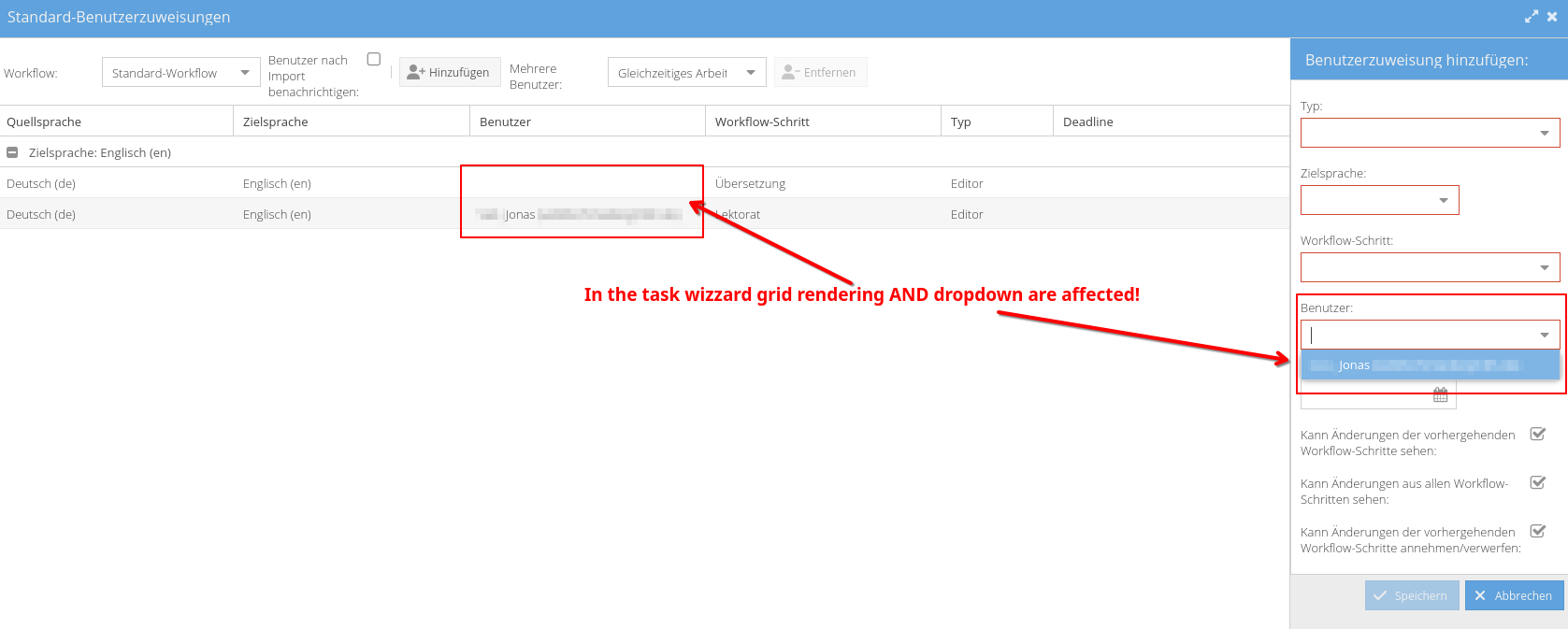This screenshot has width=1568, height=629.
Task: Click the Hinzufügen button
Action: tap(450, 73)
